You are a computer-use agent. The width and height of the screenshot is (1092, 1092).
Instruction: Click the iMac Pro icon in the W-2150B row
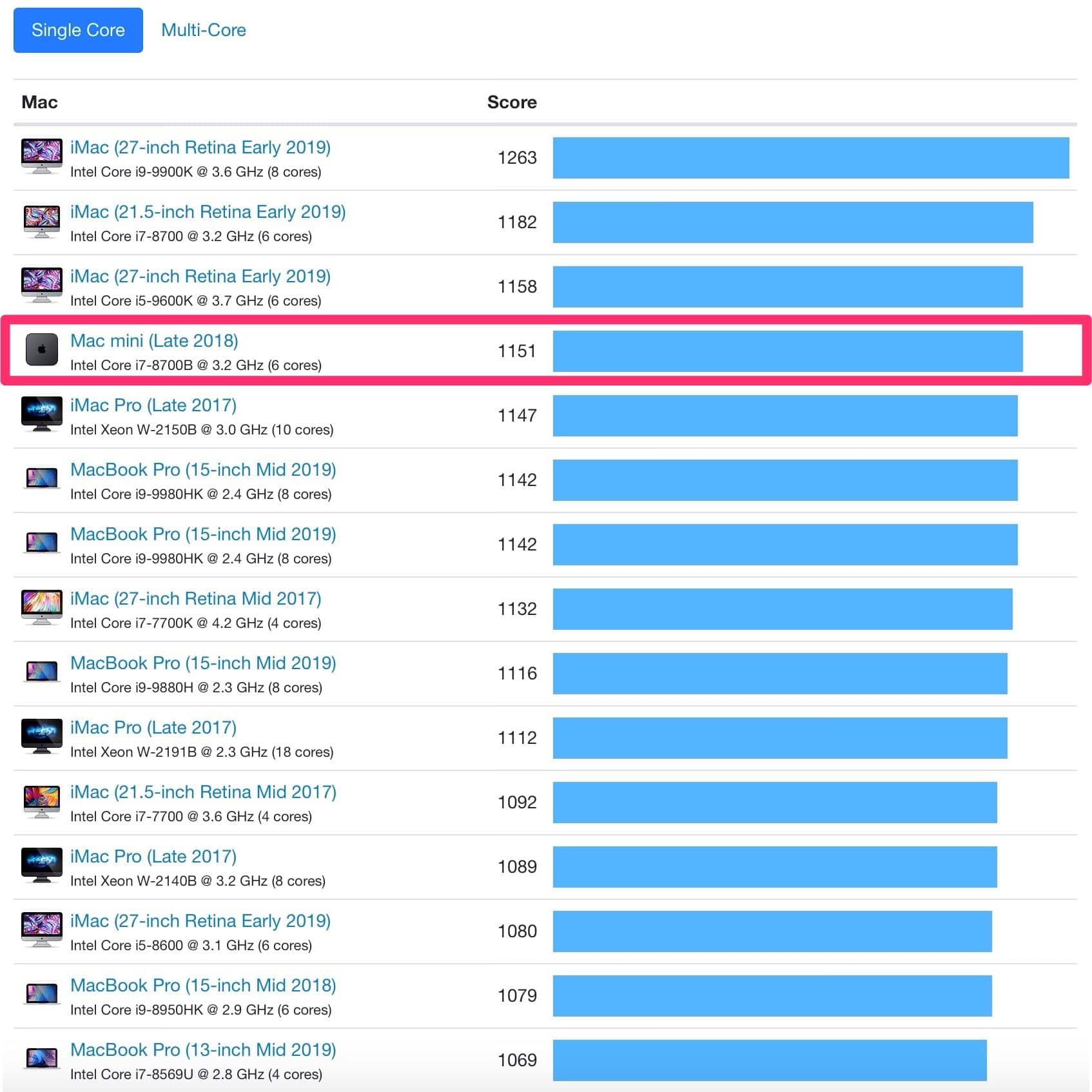click(42, 414)
